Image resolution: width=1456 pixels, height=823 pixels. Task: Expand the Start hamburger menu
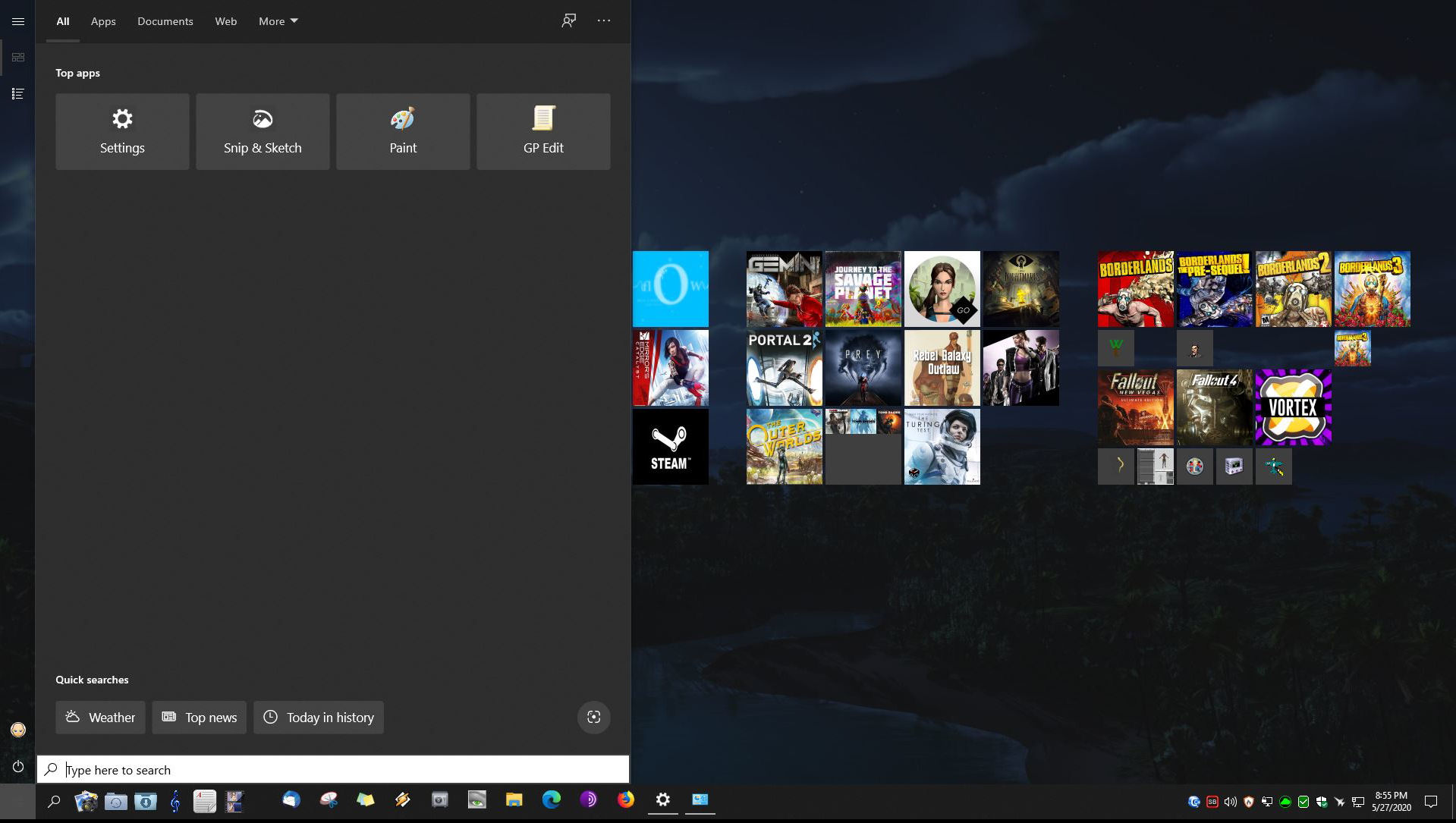pyautogui.click(x=18, y=21)
